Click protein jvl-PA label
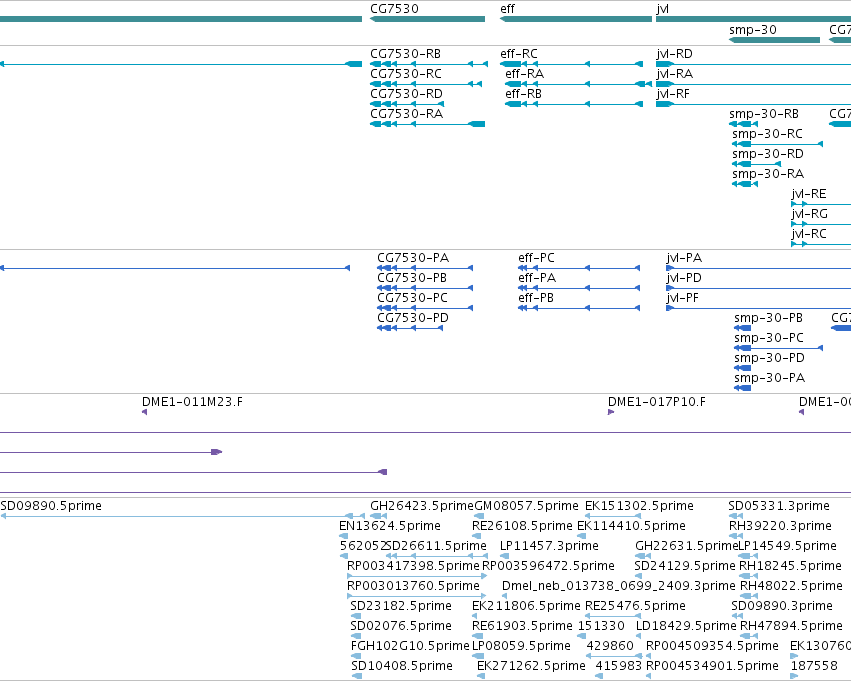Screen dimensions: 851x681 click(684, 258)
